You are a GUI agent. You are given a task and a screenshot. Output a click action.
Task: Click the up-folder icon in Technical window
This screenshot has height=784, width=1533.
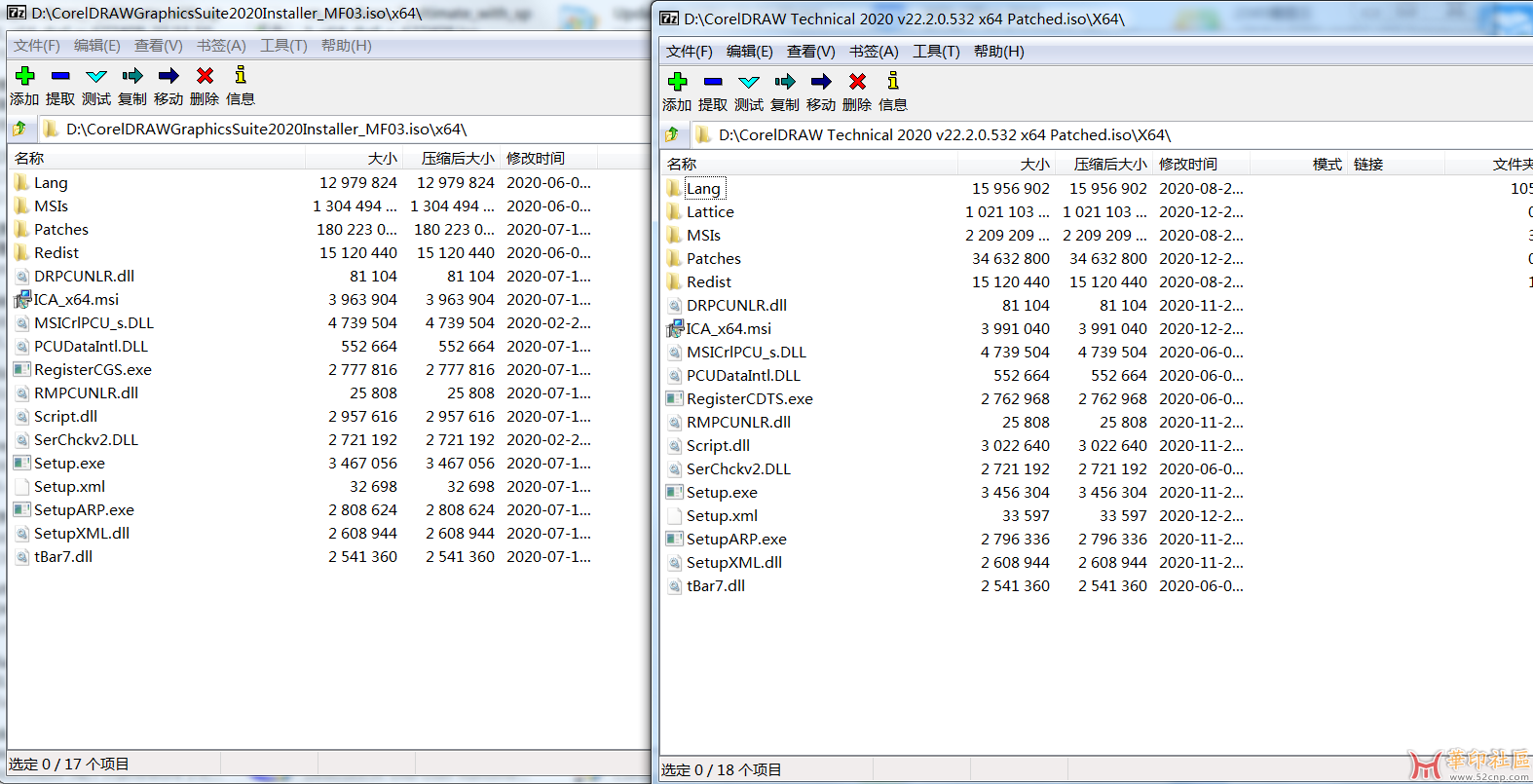point(672,134)
